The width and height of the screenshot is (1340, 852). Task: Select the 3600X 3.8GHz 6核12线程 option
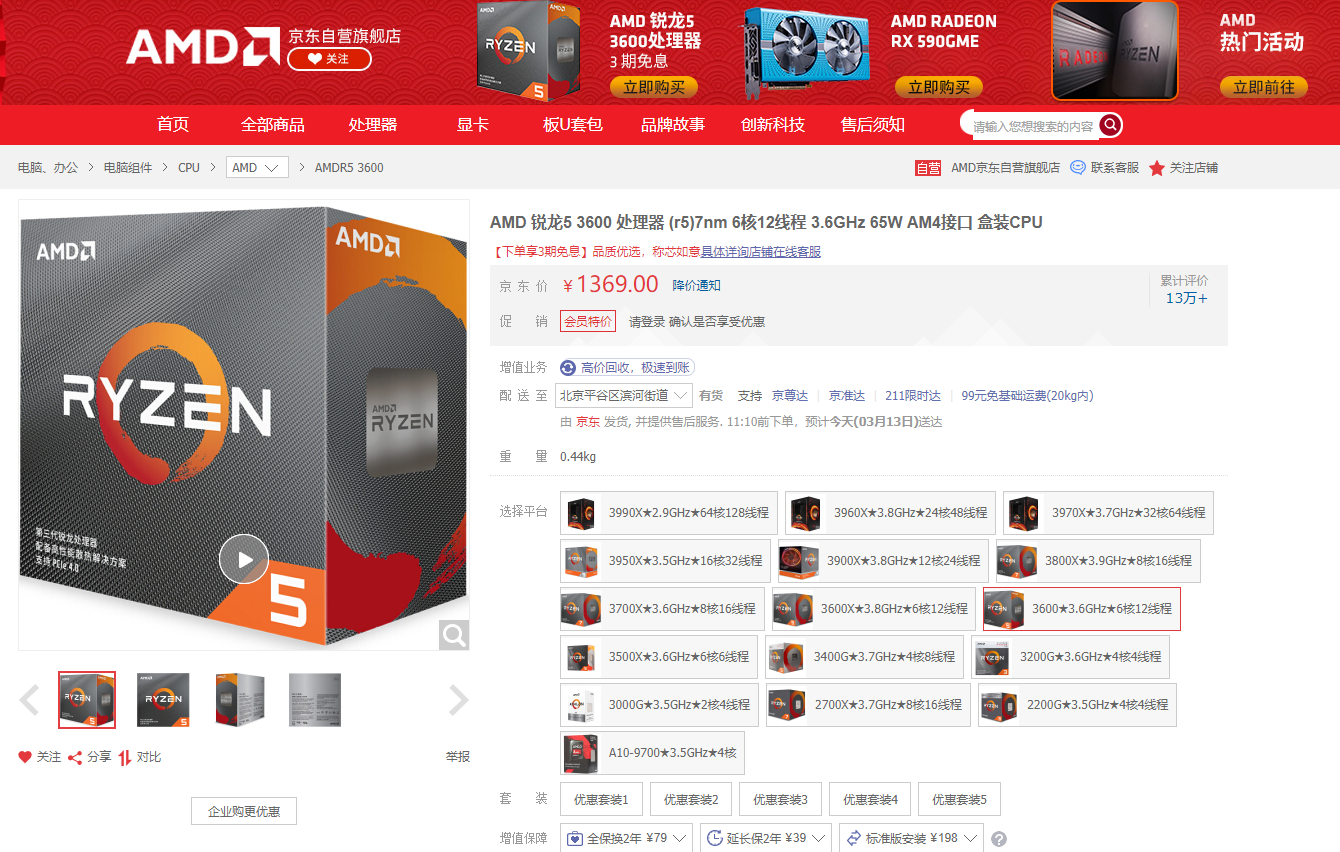(x=874, y=609)
